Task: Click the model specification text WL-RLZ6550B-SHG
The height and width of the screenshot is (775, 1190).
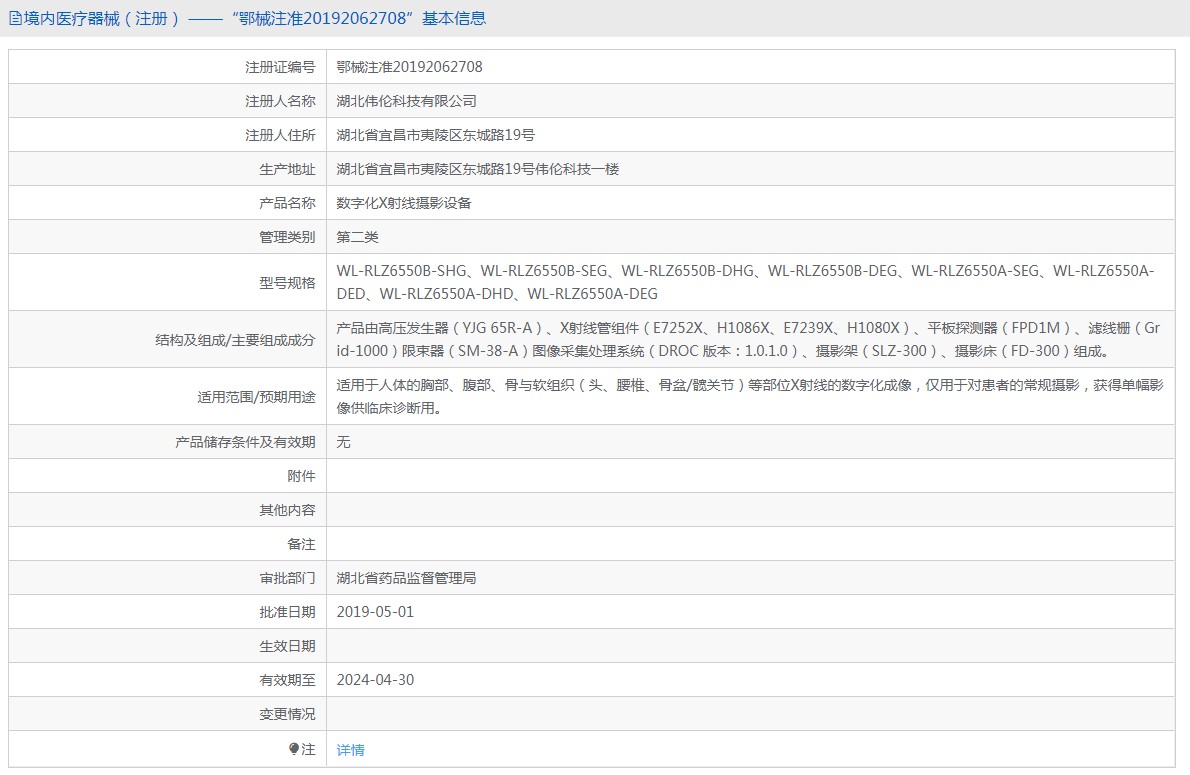Action: (402, 271)
